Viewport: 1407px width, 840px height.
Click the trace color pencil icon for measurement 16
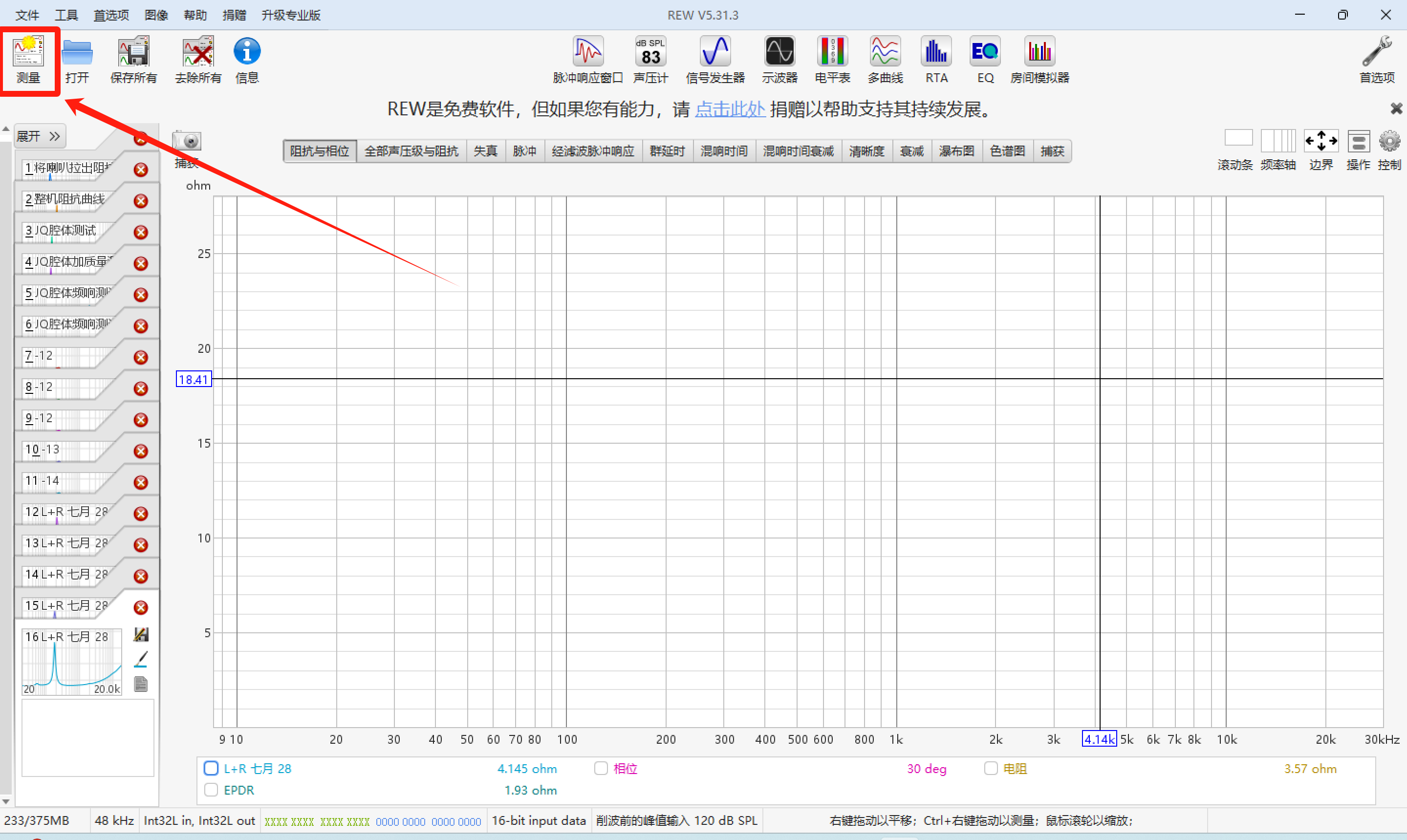(x=141, y=659)
